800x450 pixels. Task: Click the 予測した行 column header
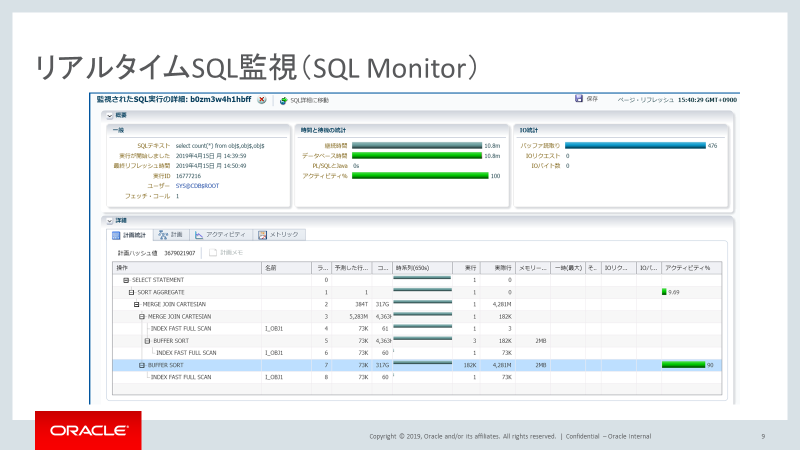pyautogui.click(x=351, y=268)
